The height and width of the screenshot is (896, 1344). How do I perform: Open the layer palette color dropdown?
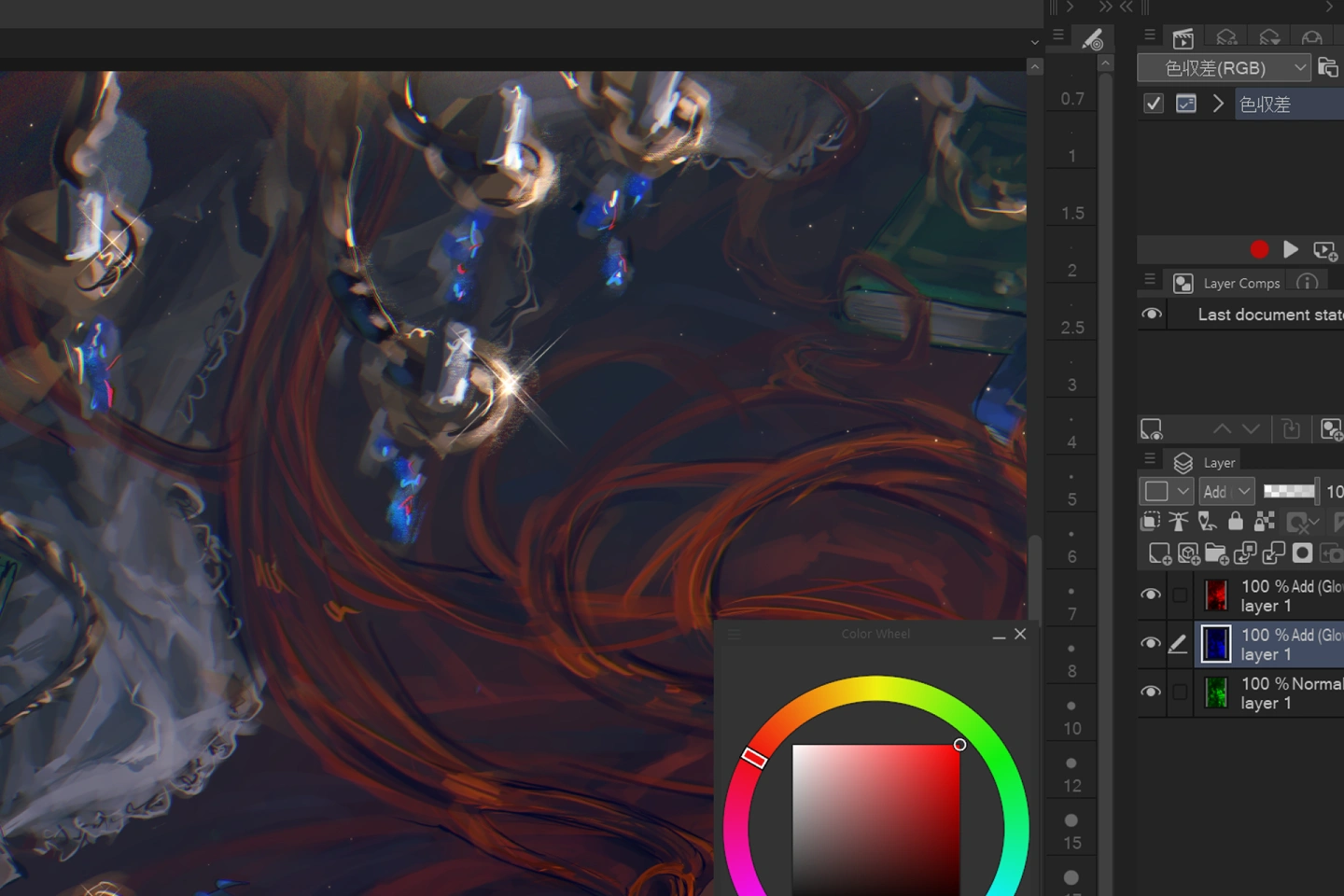pyautogui.click(x=1166, y=491)
